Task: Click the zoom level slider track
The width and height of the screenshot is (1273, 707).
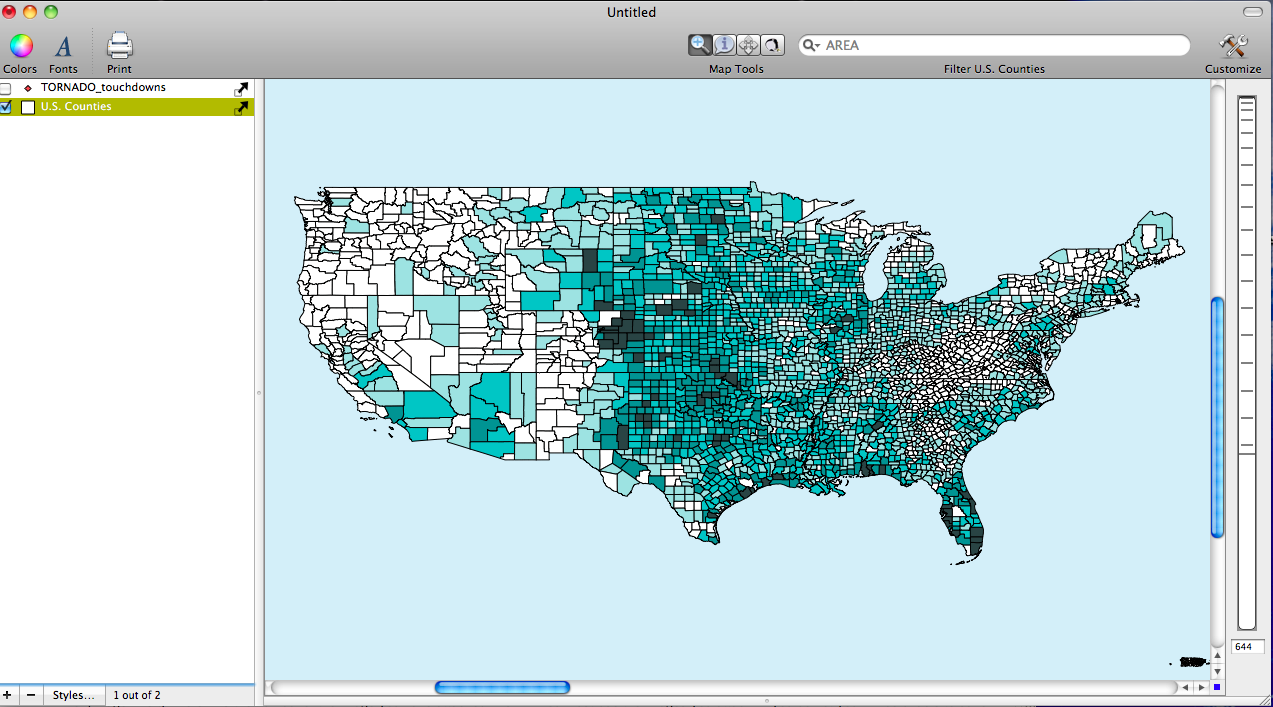Action: (x=1246, y=540)
